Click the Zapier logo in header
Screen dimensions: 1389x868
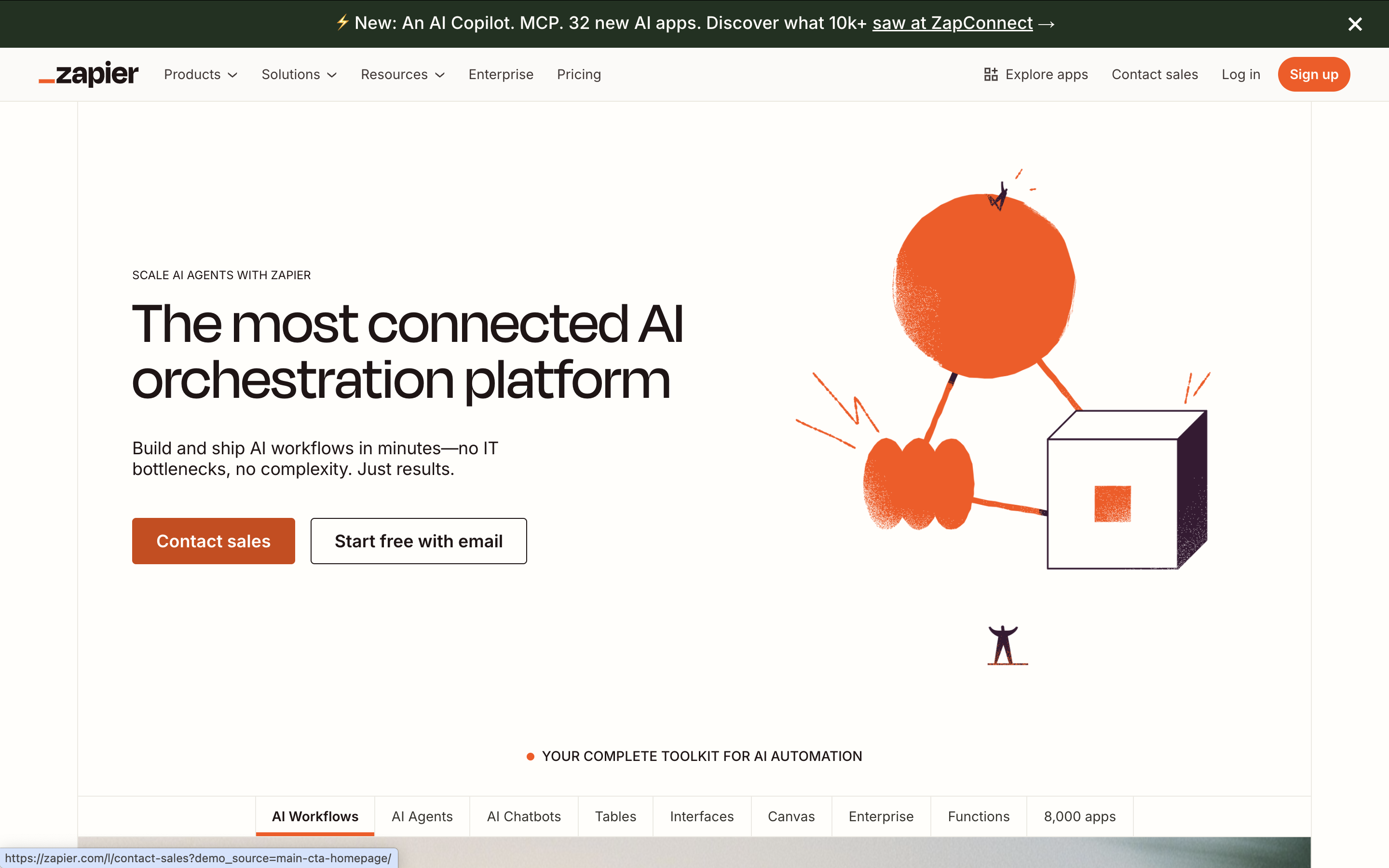coord(88,75)
